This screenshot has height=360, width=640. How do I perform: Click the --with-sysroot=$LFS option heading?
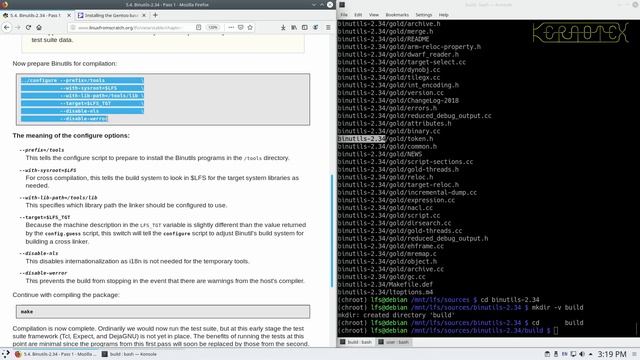(x=48, y=170)
